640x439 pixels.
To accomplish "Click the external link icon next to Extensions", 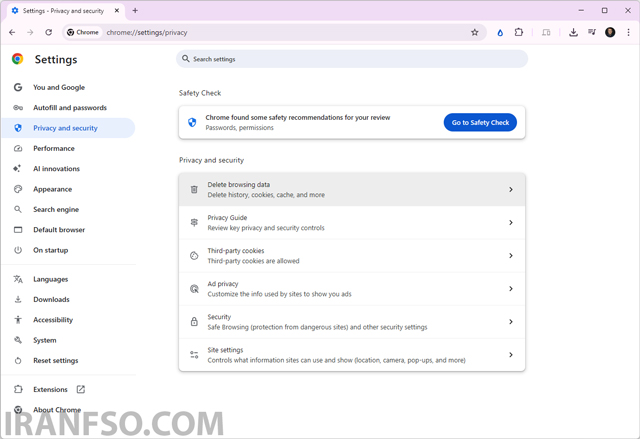I will click(x=81, y=389).
